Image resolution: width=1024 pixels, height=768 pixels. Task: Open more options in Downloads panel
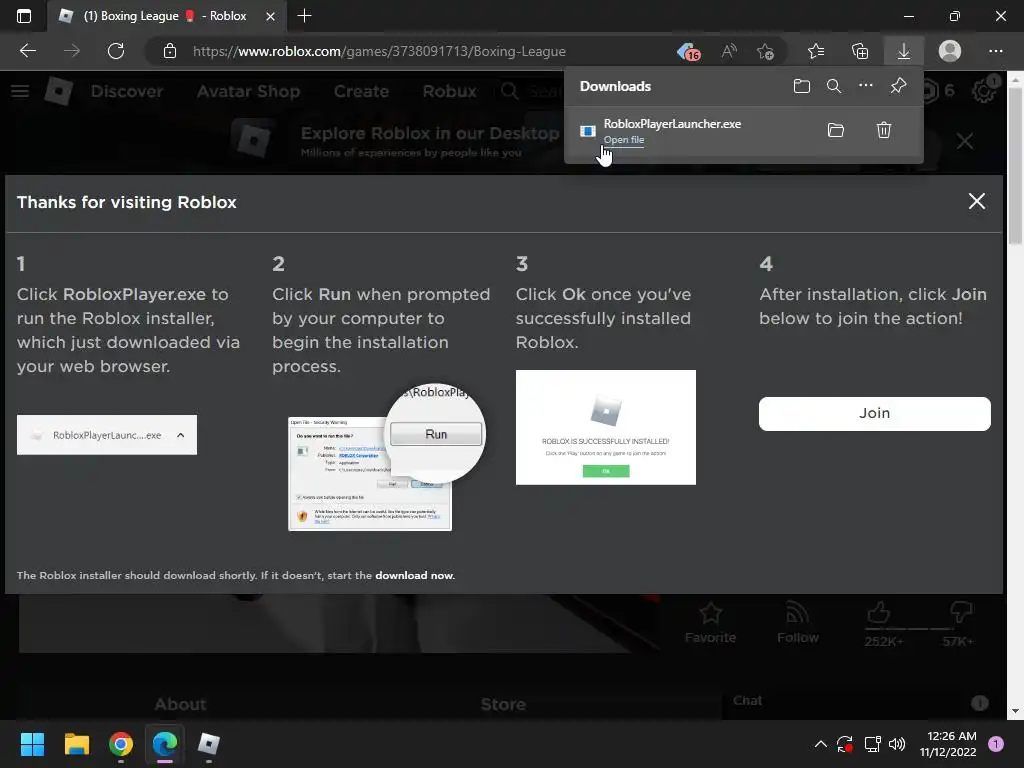tap(866, 86)
